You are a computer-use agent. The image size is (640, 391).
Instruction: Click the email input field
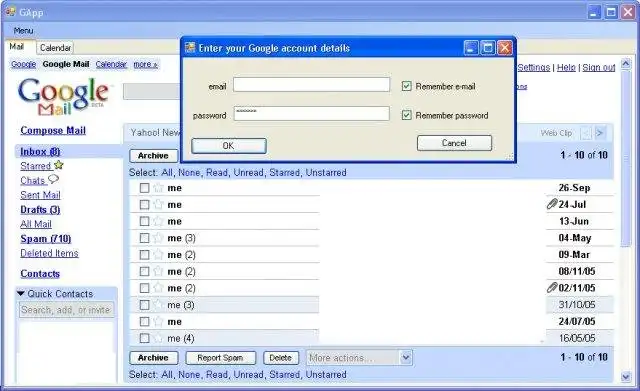coord(311,84)
